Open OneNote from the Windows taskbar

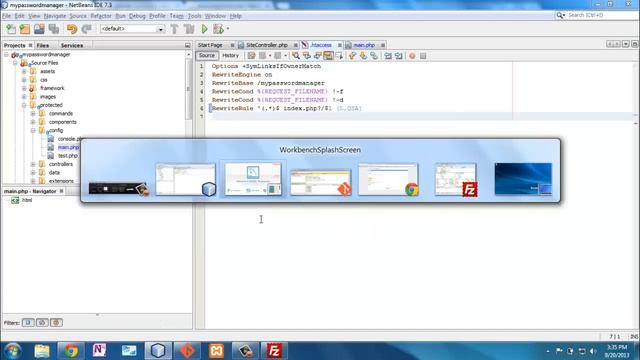pyautogui.click(x=99, y=351)
